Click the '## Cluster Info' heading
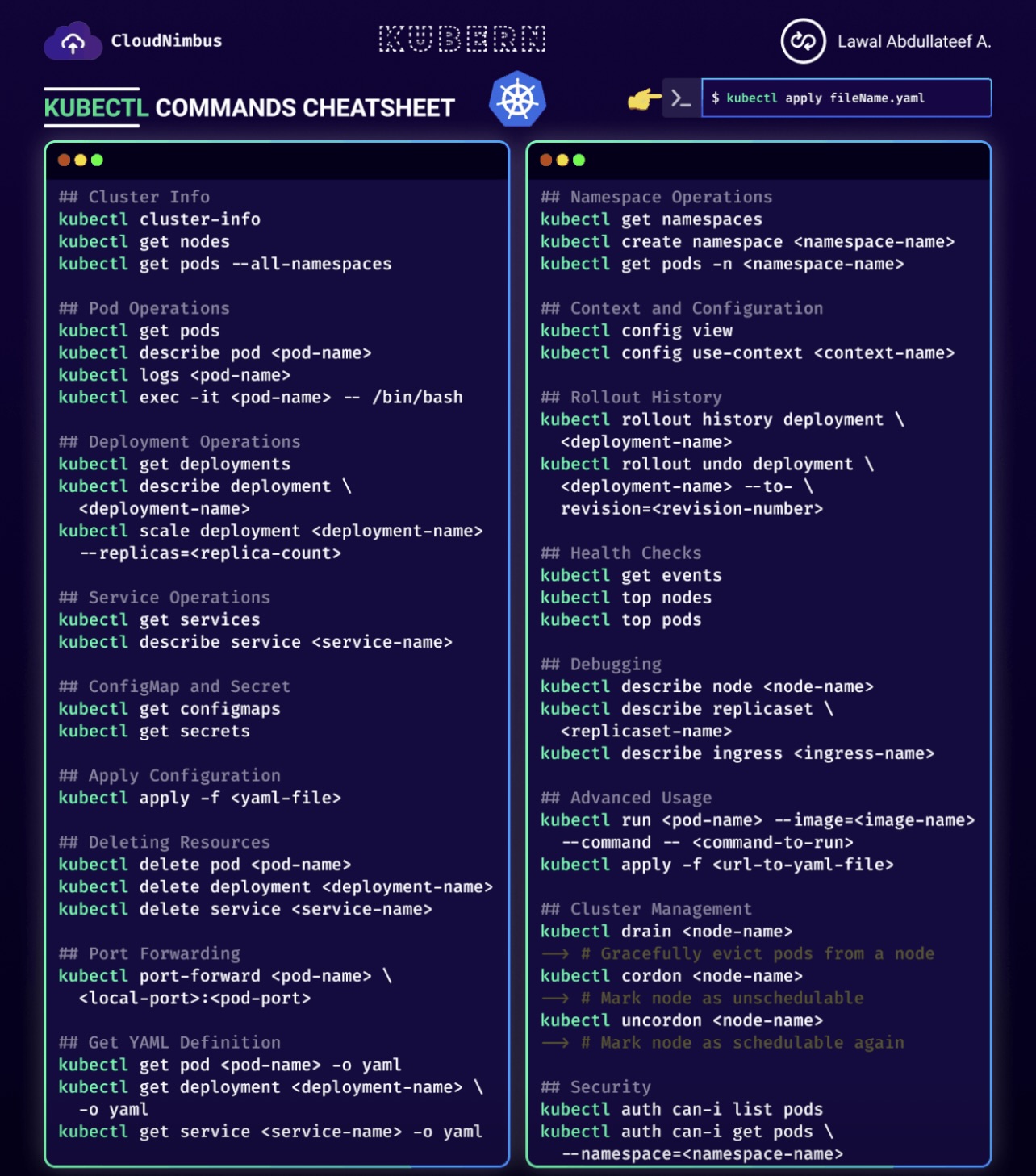This screenshot has width=1036, height=1176. click(x=134, y=197)
